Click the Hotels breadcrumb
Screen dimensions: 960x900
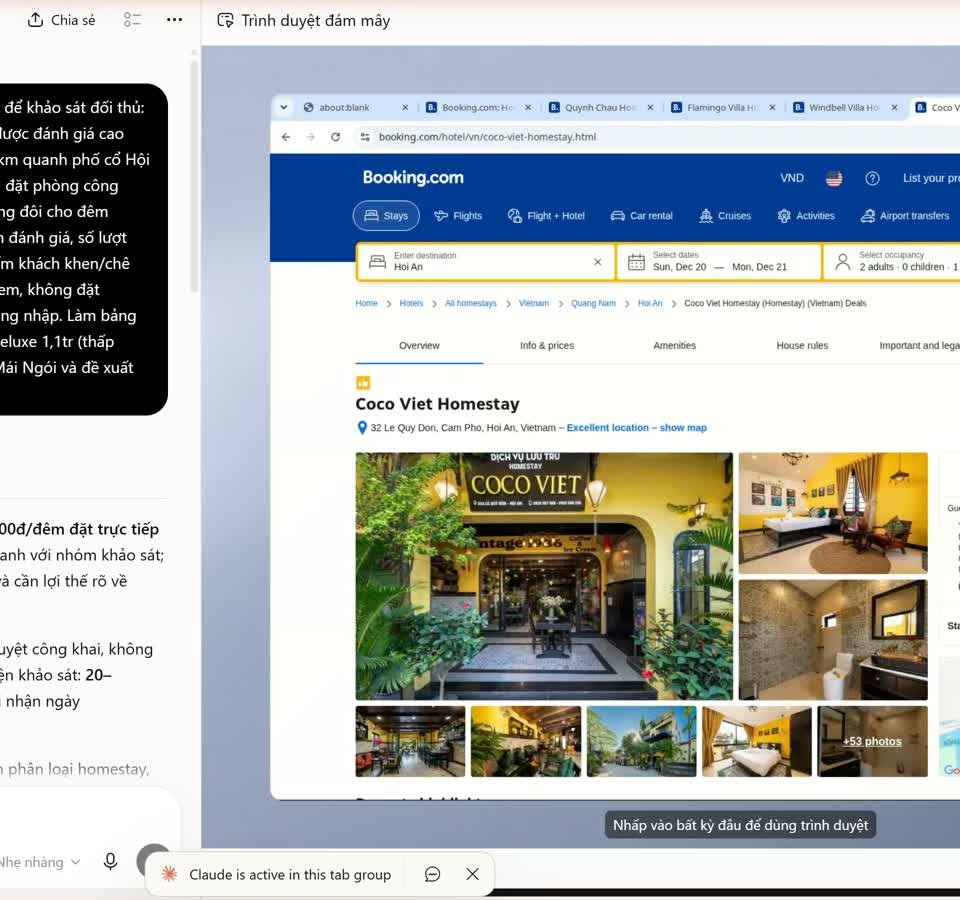(x=411, y=304)
